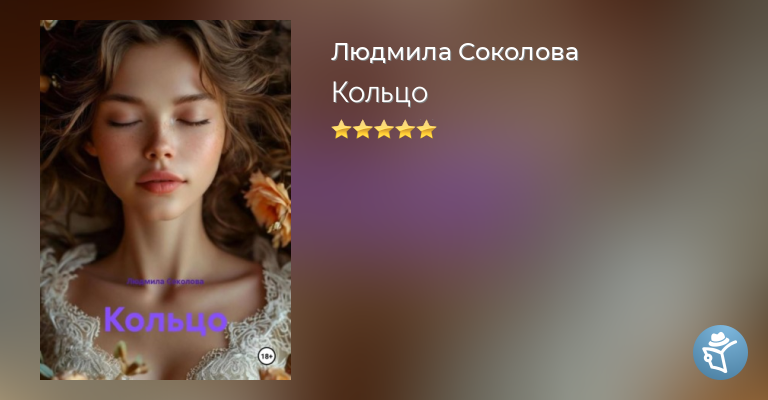Click the fourth rating star
768x400 pixels.
[406, 130]
